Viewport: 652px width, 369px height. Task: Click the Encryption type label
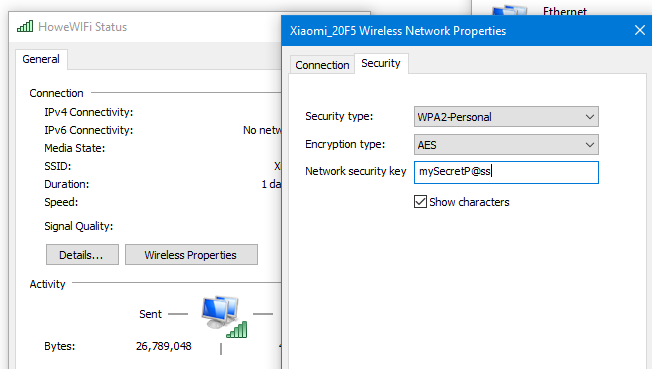pyautogui.click(x=345, y=144)
